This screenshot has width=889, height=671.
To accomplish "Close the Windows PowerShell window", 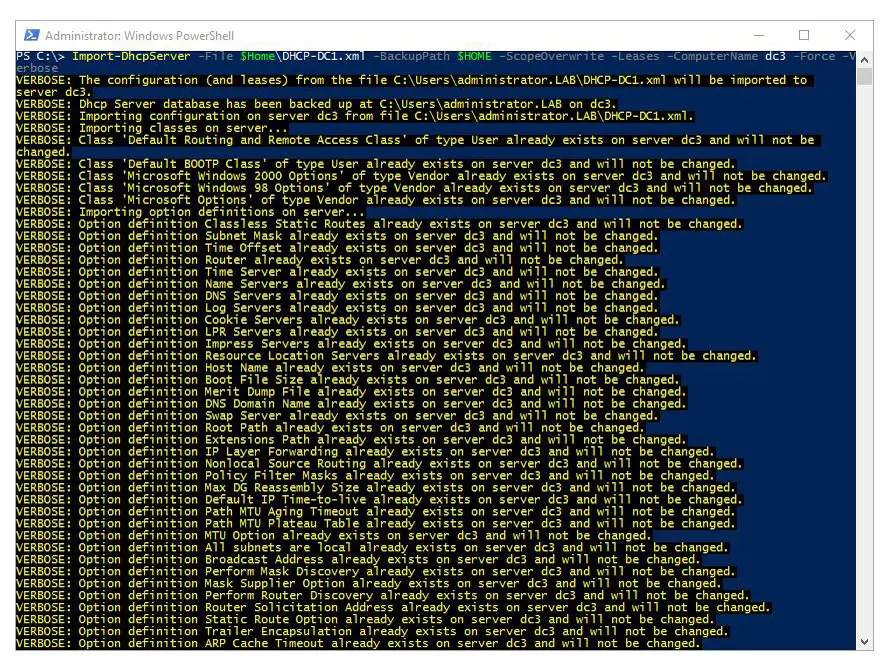I will click(x=849, y=35).
